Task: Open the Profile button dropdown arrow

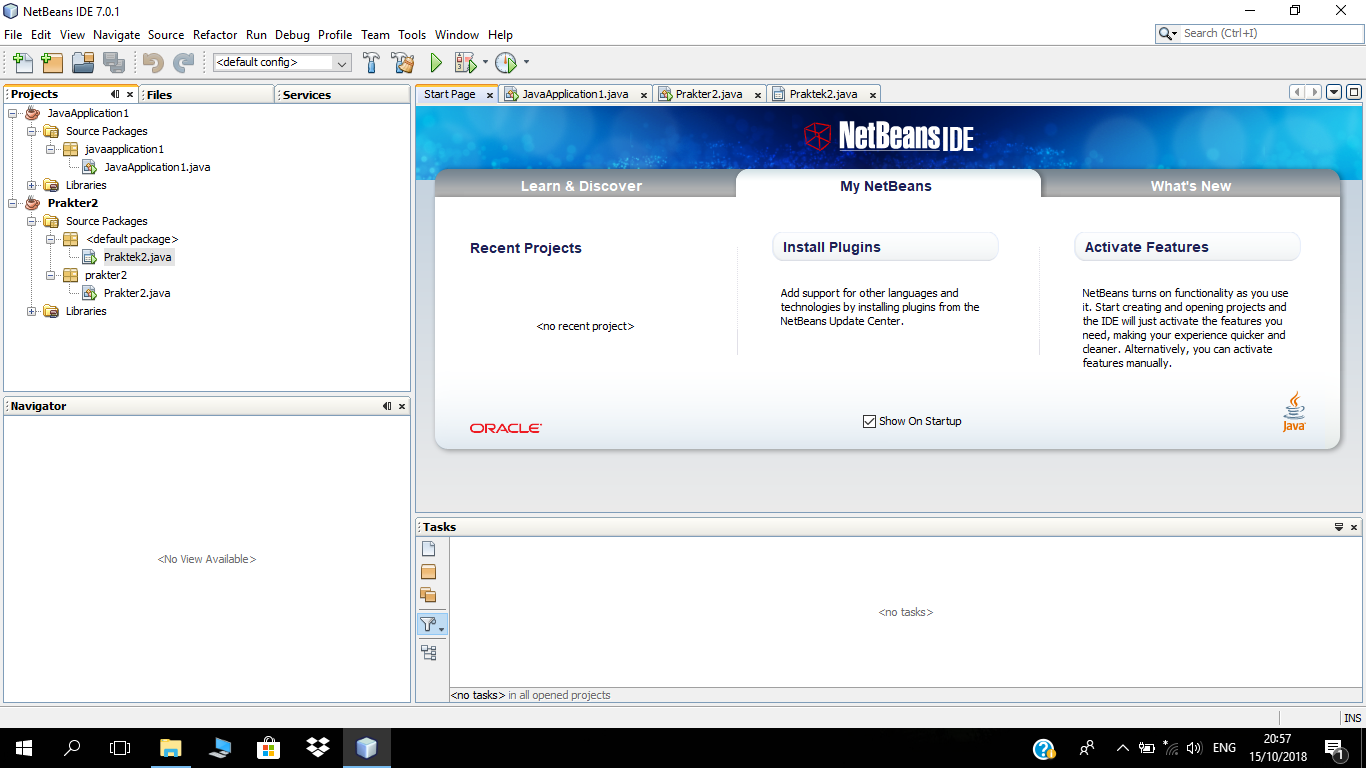Action: tap(526, 63)
